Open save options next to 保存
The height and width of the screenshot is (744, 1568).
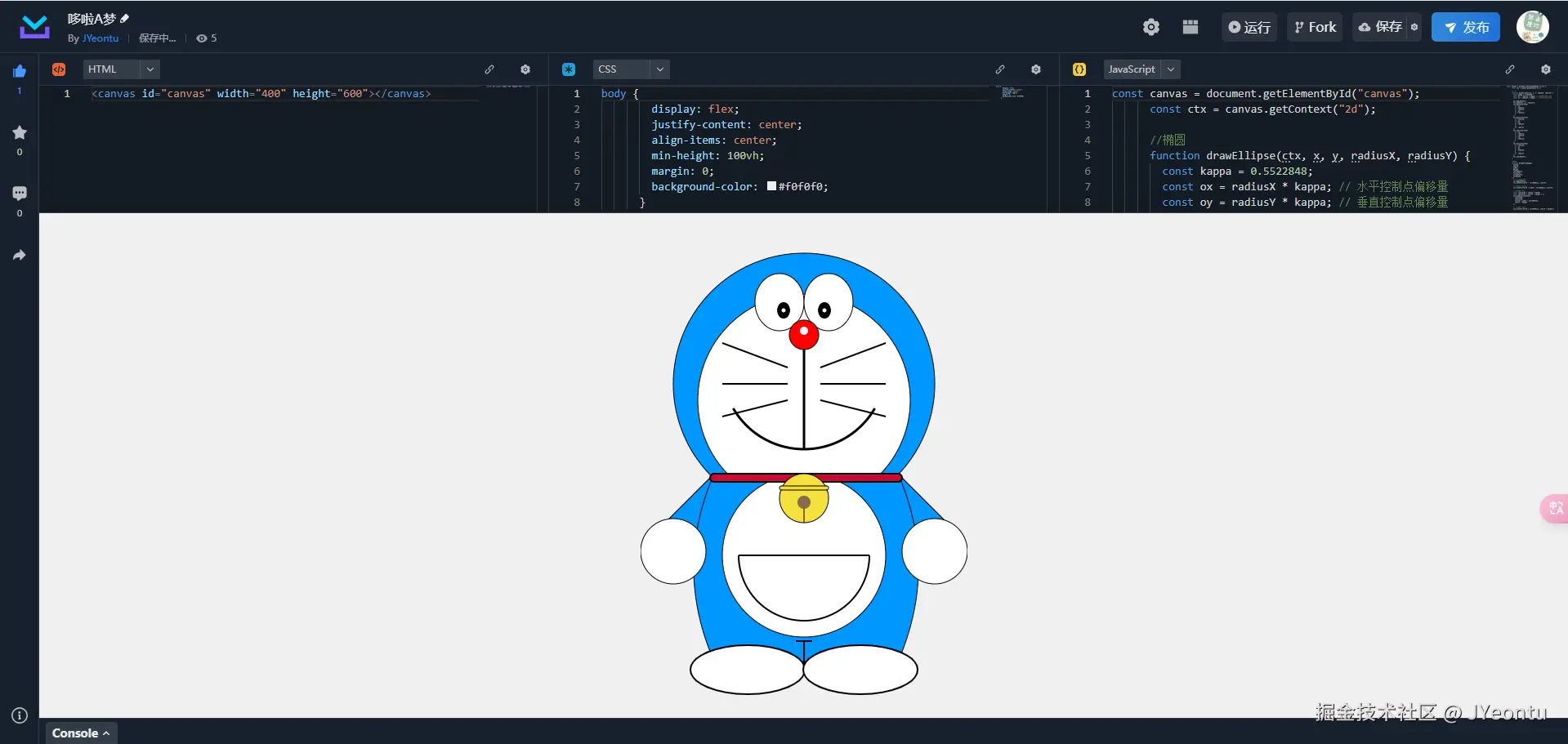pyautogui.click(x=1414, y=27)
